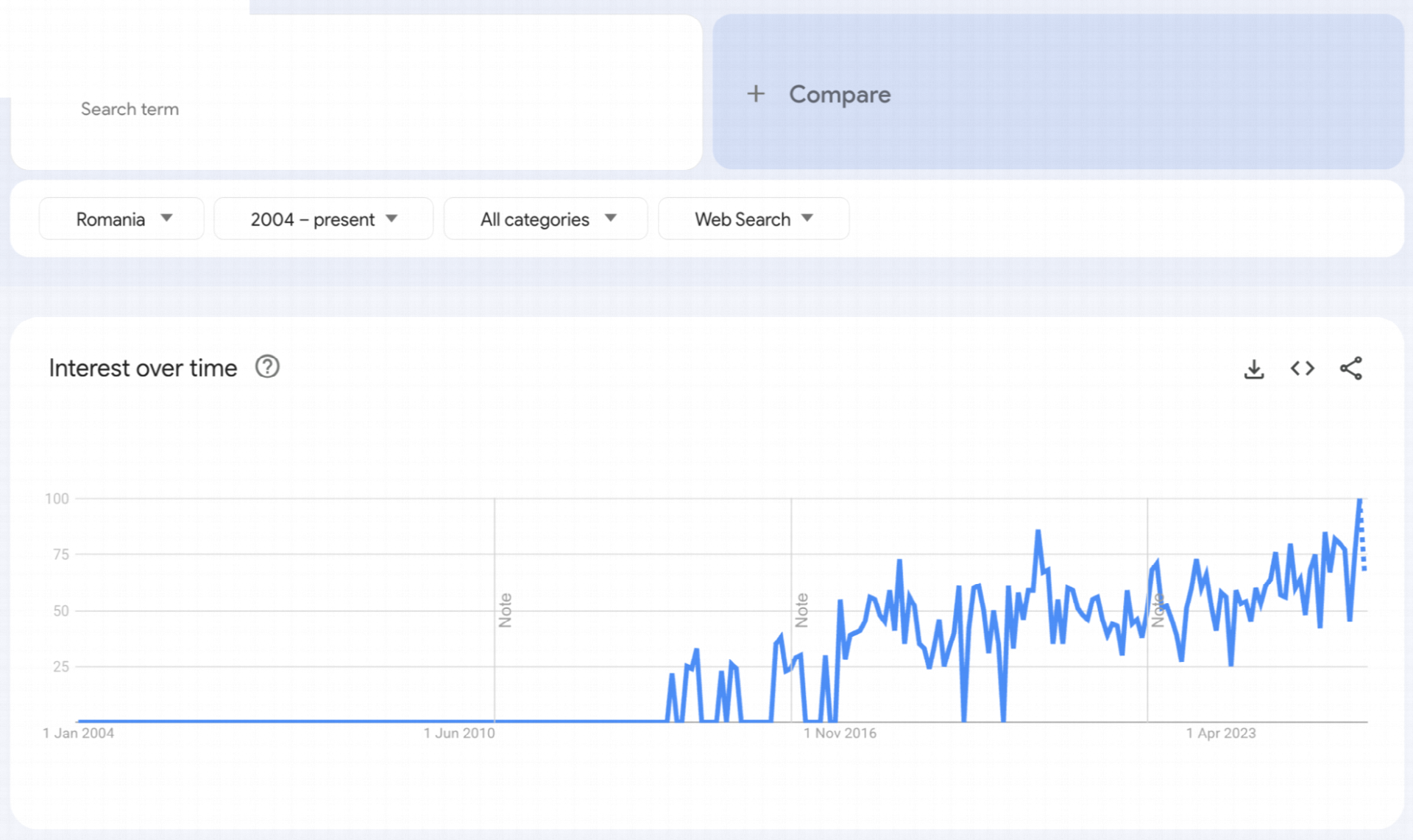Expand the All categories dropdown
The height and width of the screenshot is (840, 1413).
(x=545, y=218)
